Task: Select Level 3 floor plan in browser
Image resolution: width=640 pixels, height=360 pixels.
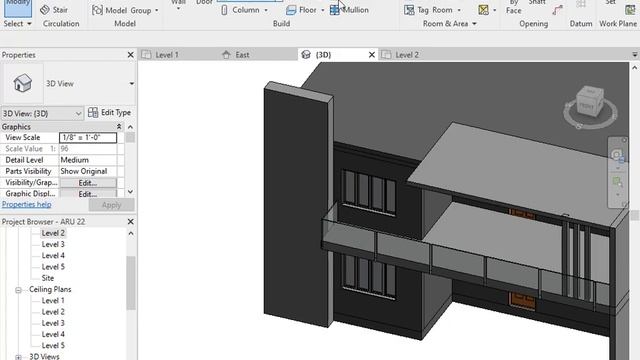Action: (x=53, y=244)
